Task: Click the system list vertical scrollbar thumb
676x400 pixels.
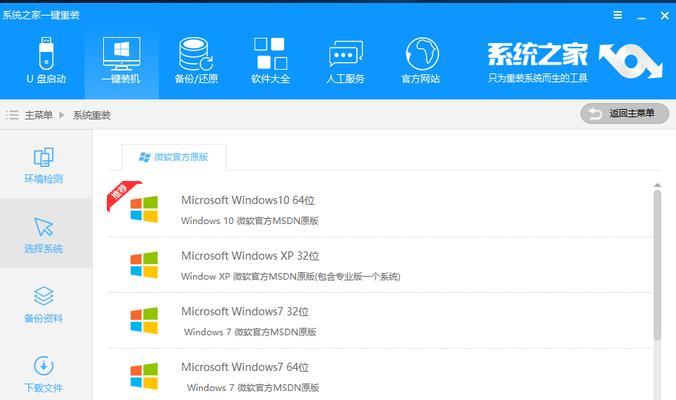Action: click(x=657, y=265)
